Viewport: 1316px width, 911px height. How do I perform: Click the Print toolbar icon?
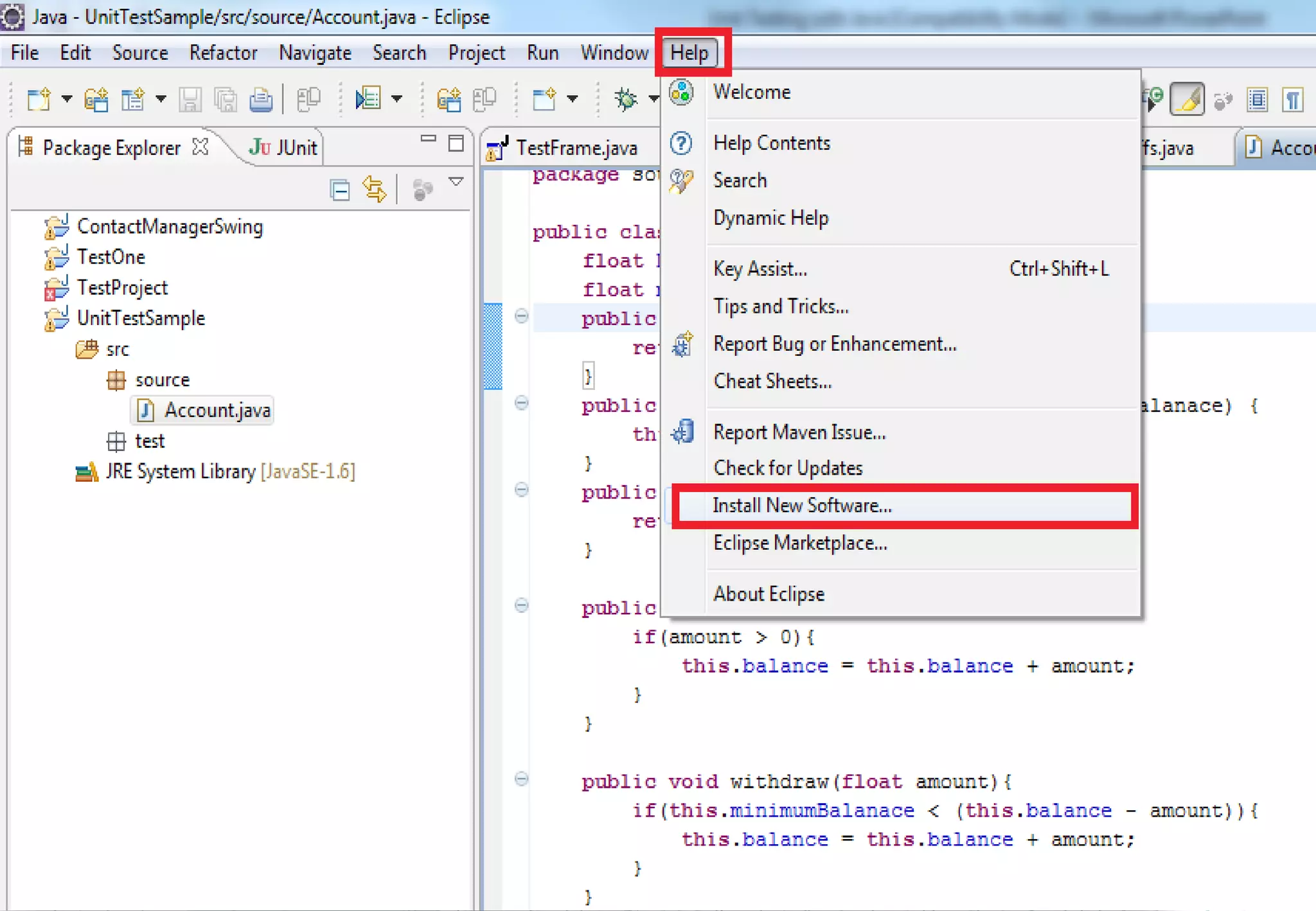click(261, 100)
